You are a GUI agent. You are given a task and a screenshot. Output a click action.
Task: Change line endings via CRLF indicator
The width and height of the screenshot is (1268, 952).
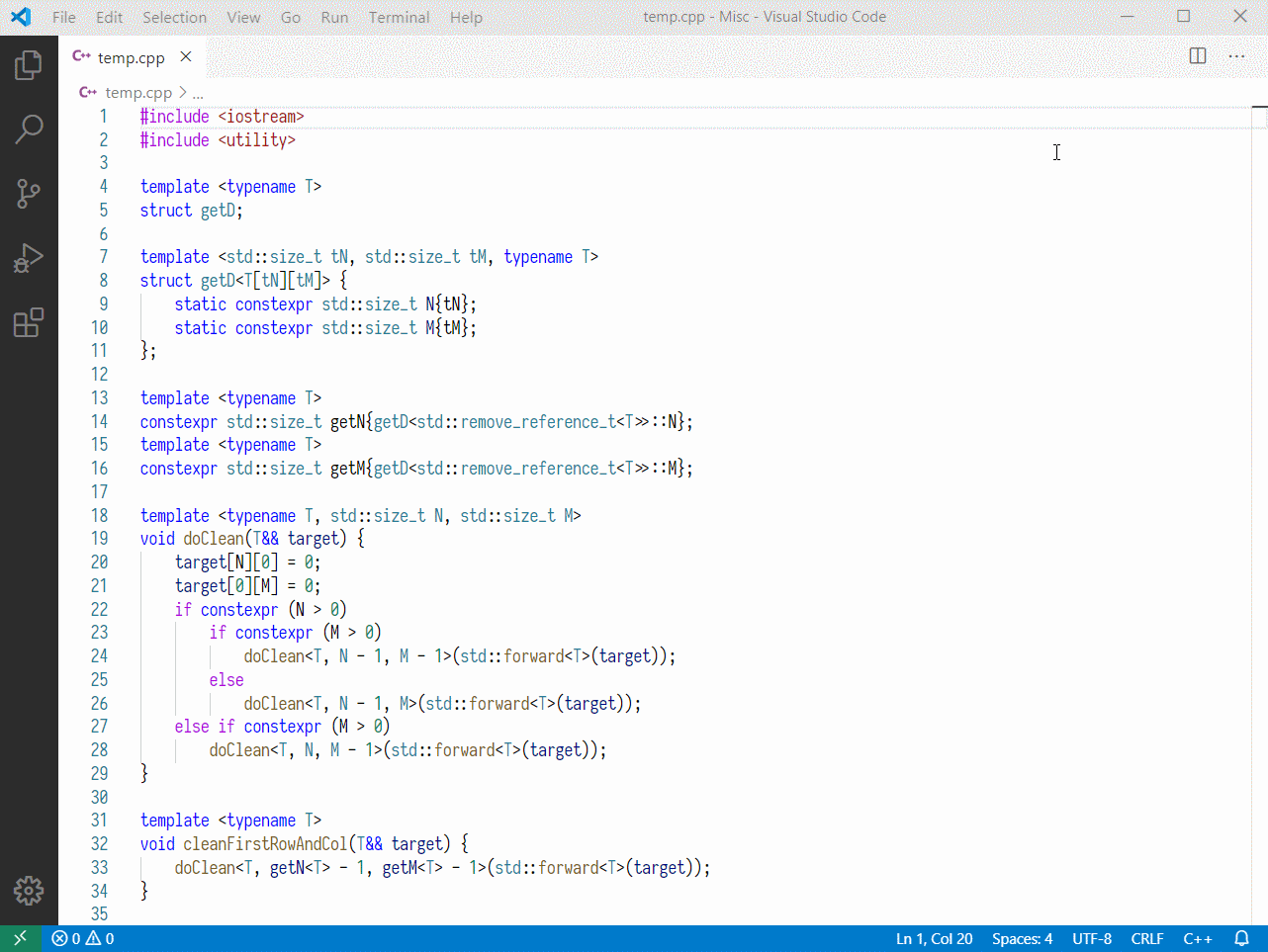point(1147,938)
